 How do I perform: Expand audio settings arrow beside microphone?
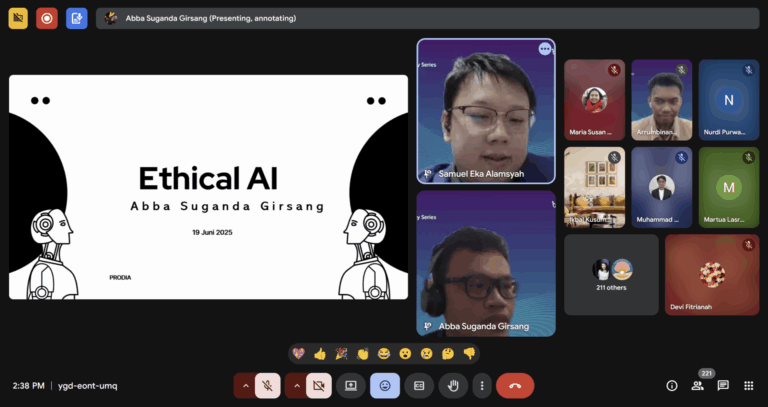coord(245,386)
